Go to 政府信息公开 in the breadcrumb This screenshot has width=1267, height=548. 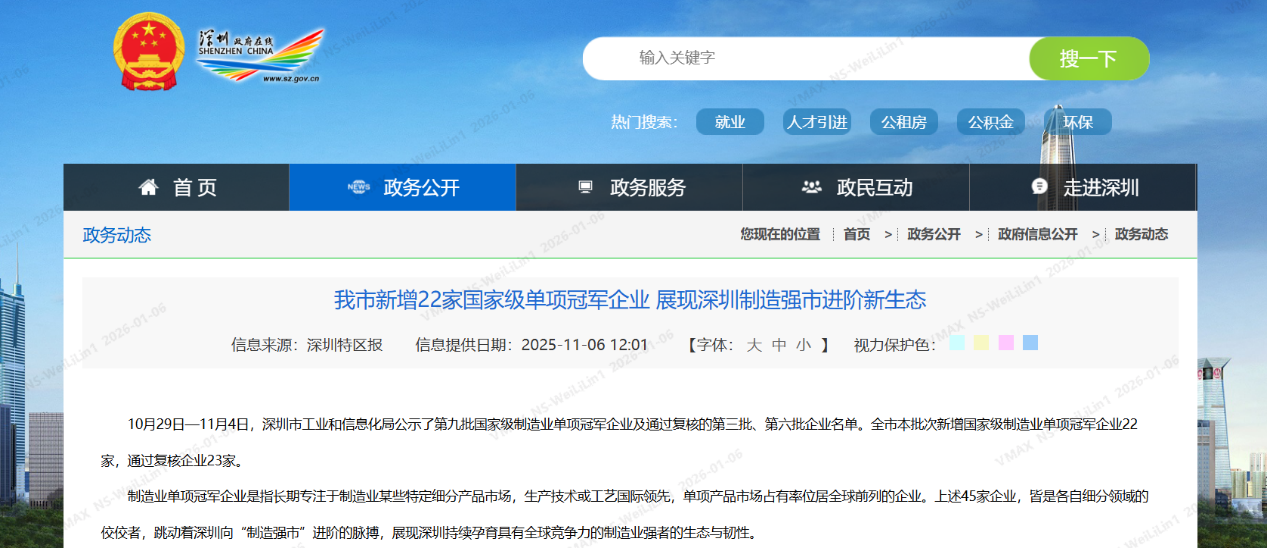click(1038, 234)
